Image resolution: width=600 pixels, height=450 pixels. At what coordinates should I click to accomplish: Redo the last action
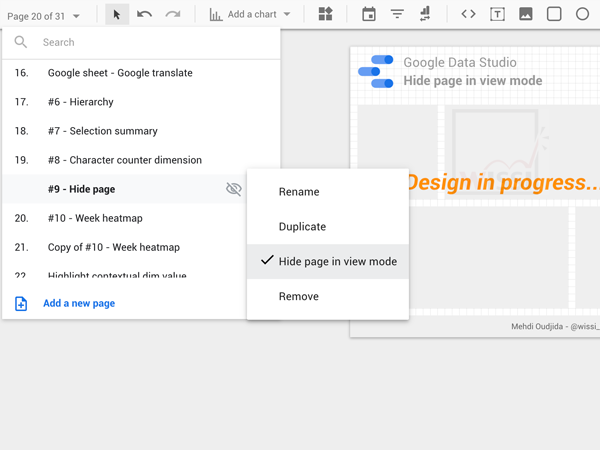[173, 15]
